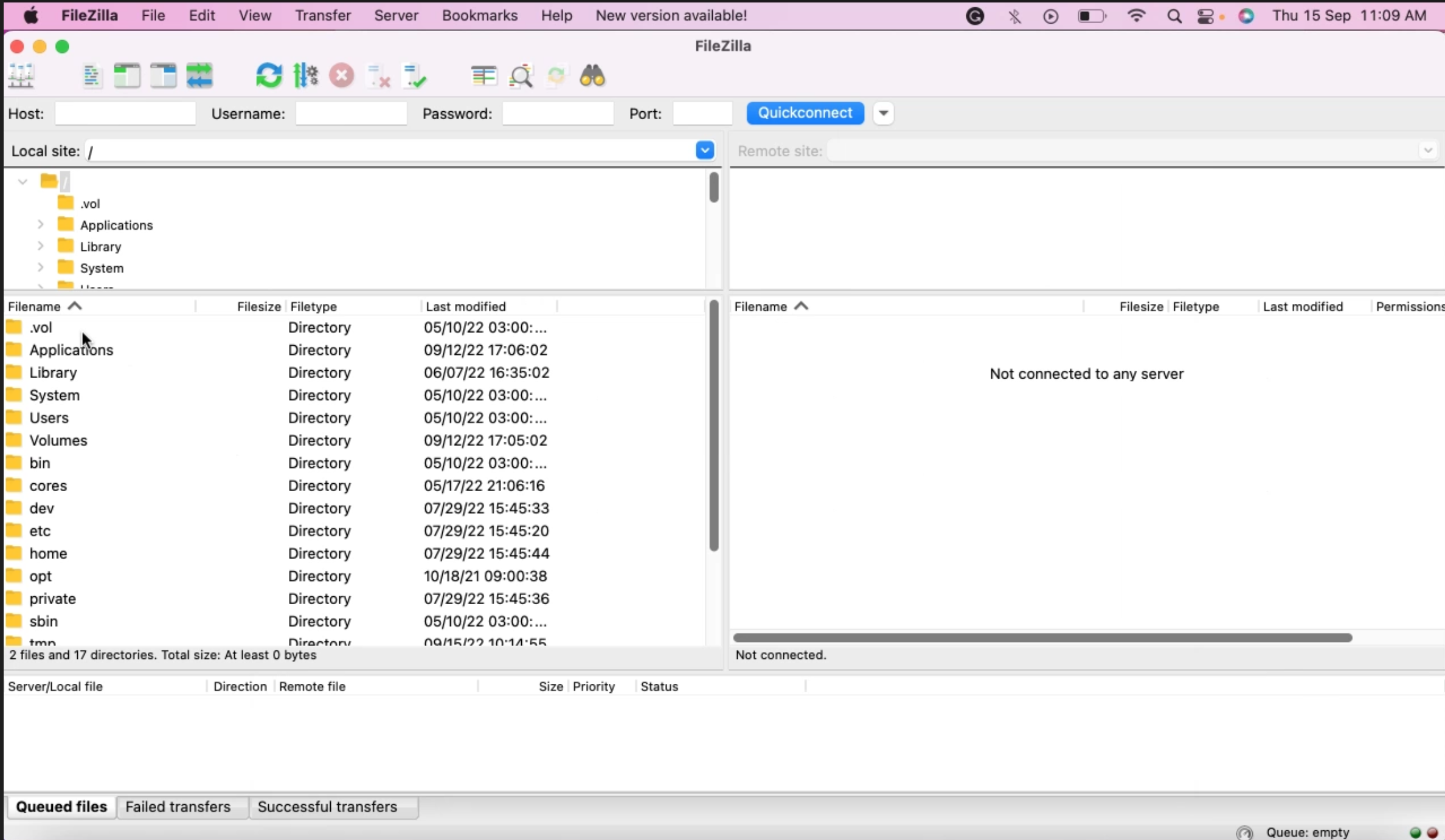Toggle local directory tree display

(x=127, y=76)
